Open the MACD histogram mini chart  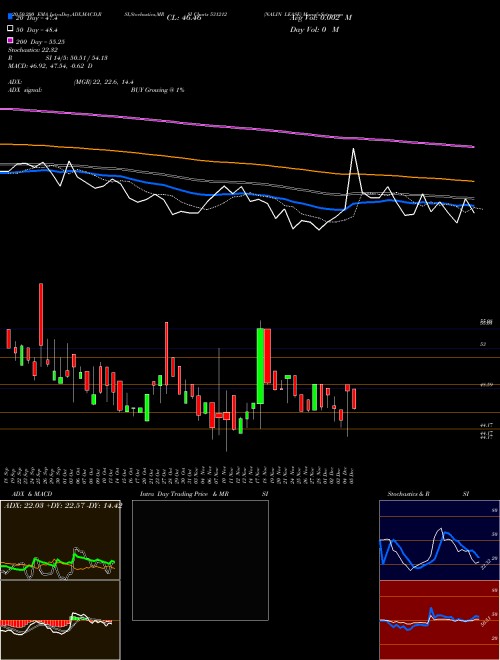click(60, 620)
